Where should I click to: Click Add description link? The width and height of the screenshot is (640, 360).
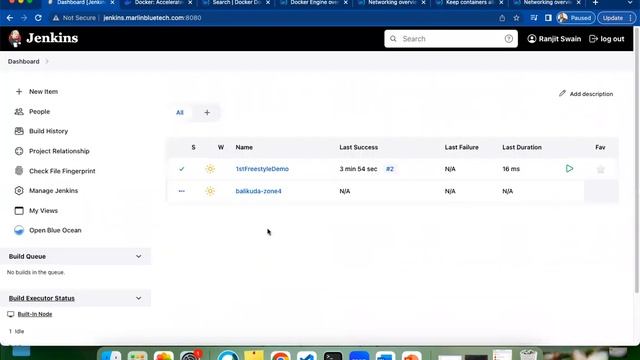click(586, 94)
